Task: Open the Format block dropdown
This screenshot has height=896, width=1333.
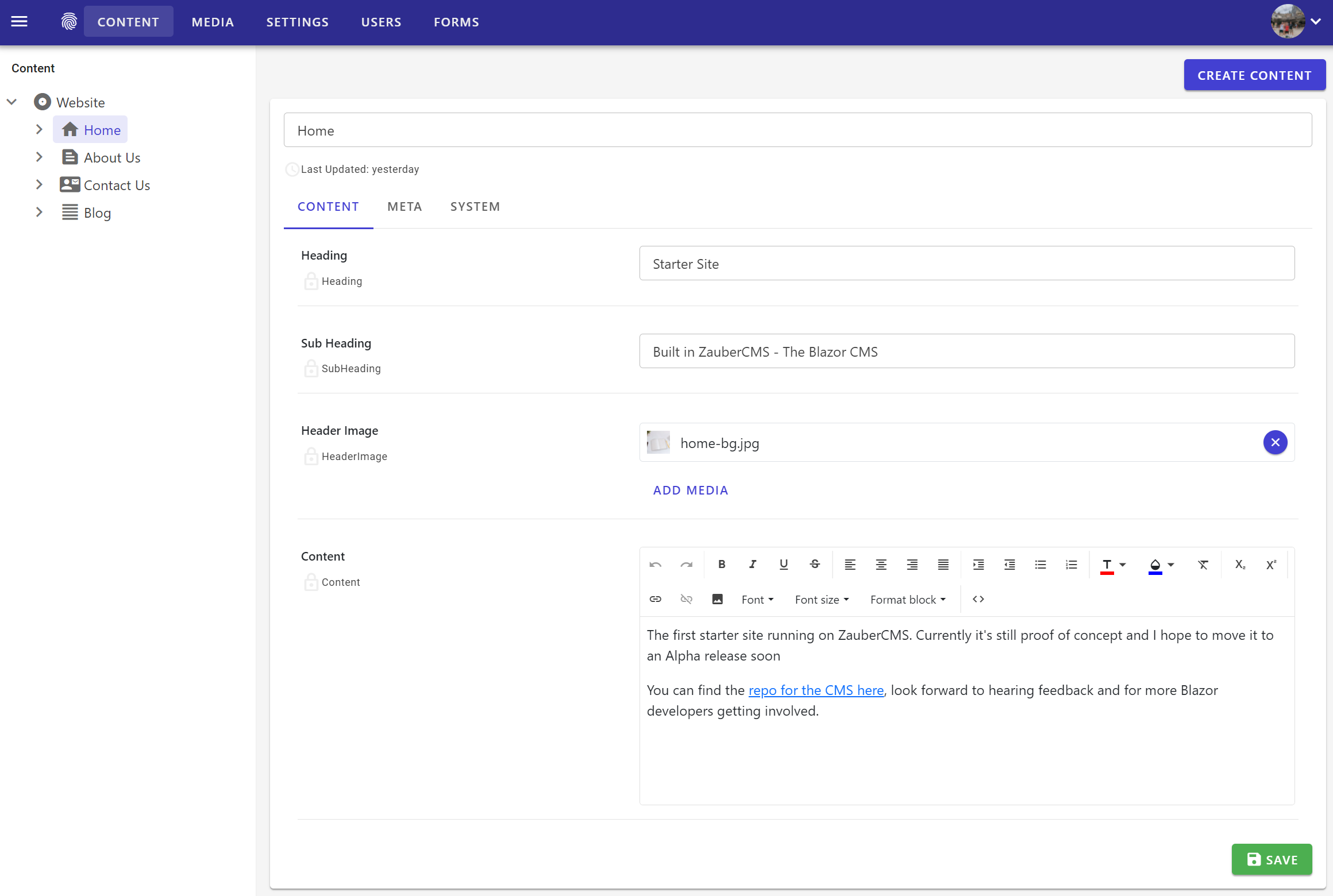Action: [908, 599]
